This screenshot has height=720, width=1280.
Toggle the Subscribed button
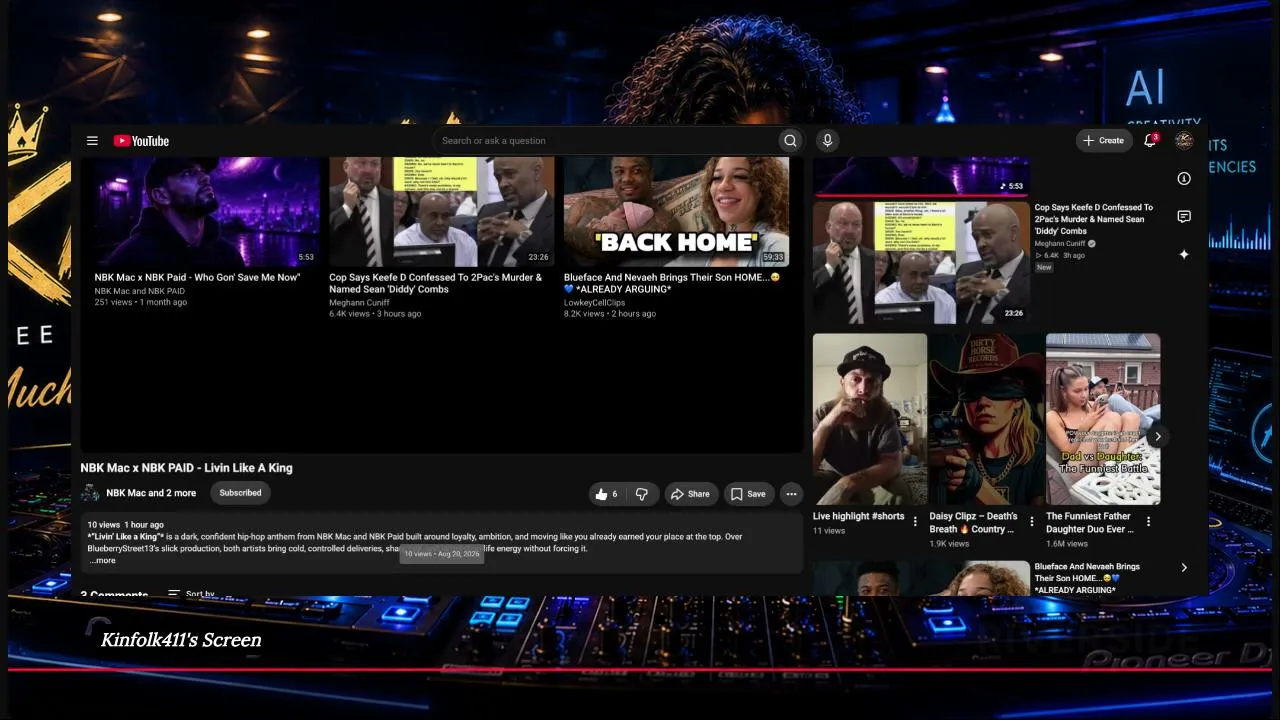(240, 493)
